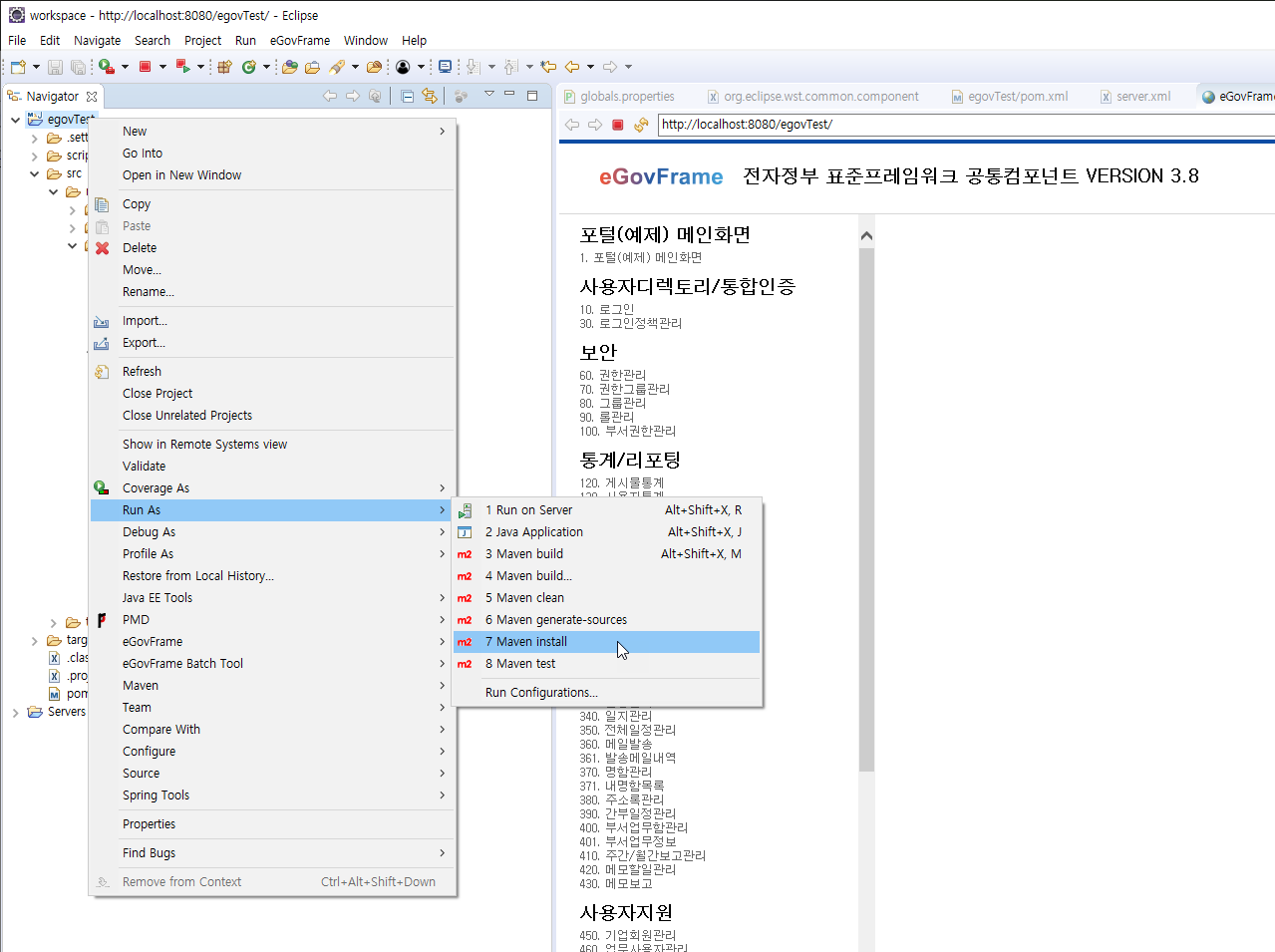This screenshot has height=952, width=1275.
Task: Click the Search flashlight toolbar icon
Action: (337, 67)
